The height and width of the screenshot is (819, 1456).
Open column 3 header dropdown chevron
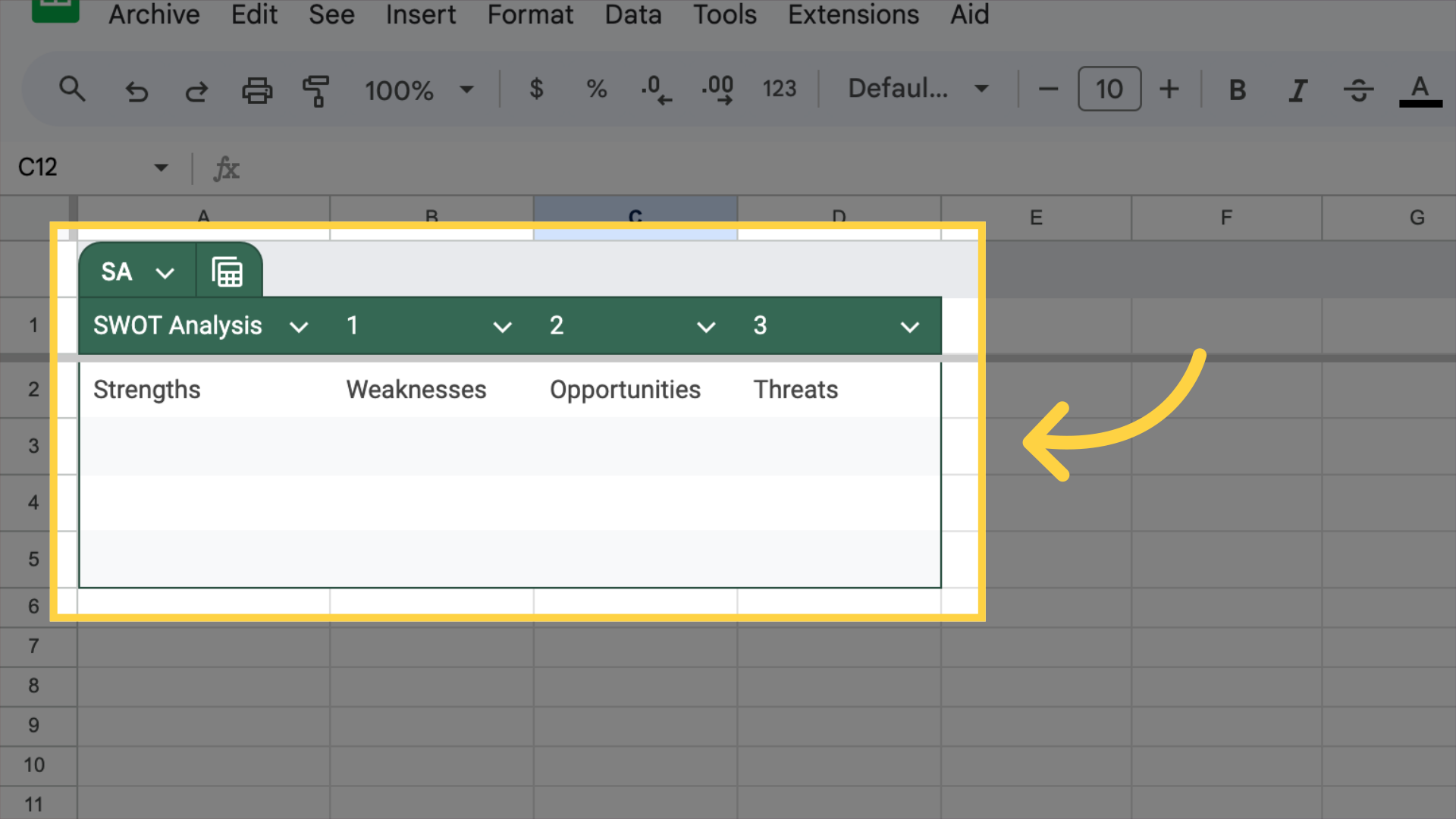click(x=909, y=327)
